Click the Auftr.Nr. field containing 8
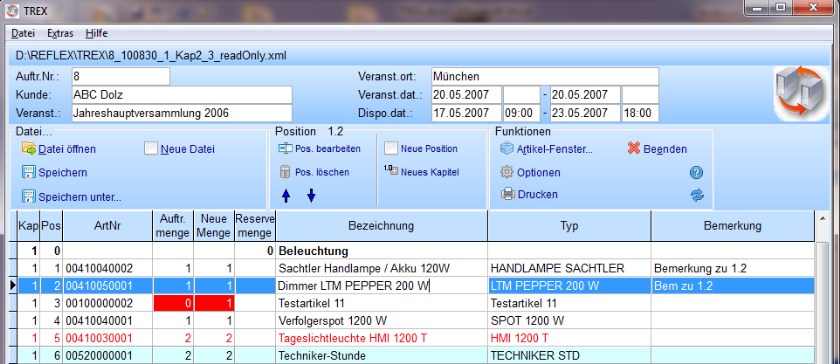Image resolution: width=840 pixels, height=364 pixels. coord(121,76)
